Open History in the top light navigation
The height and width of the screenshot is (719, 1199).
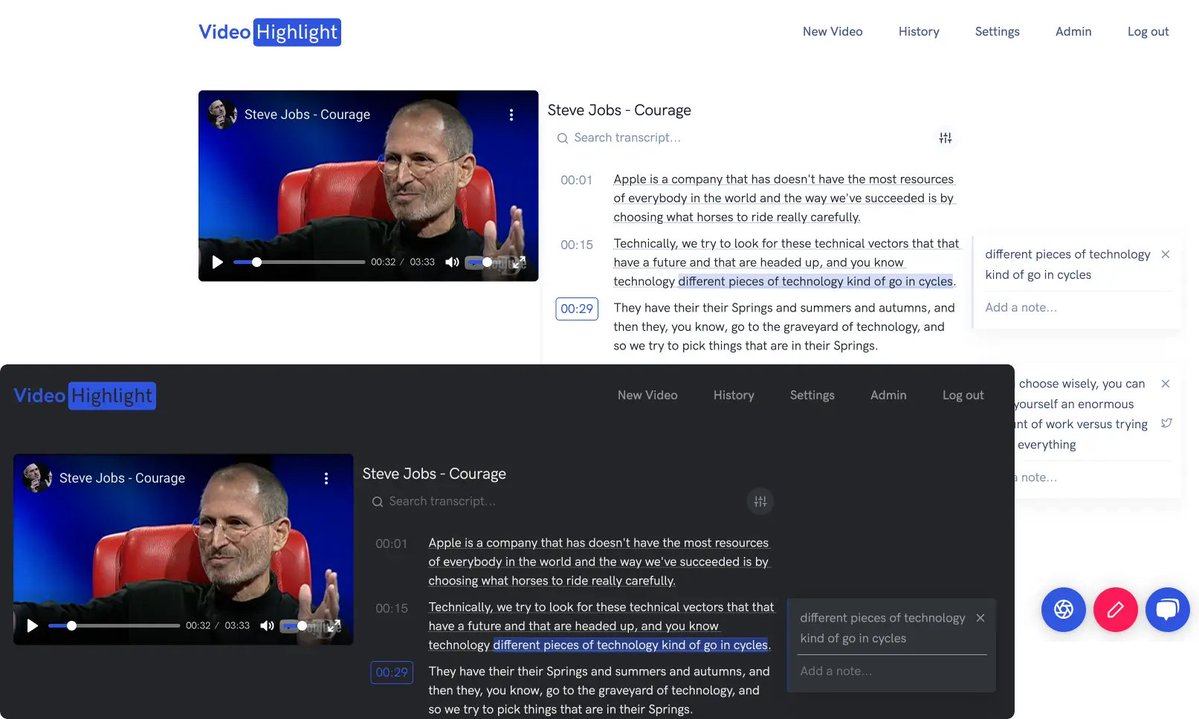[x=918, y=32]
